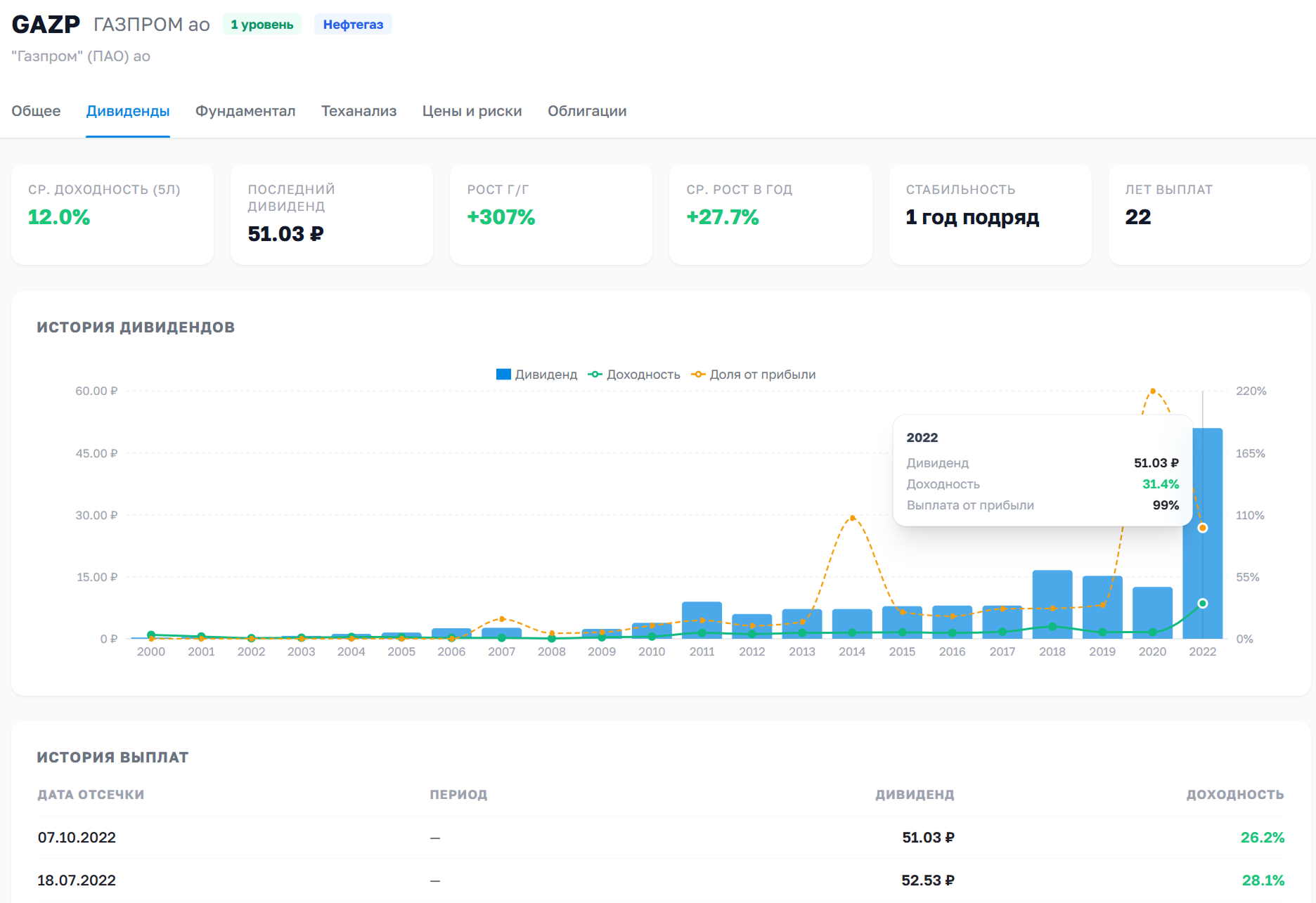This screenshot has height=903, width=1316.
Task: Click the green yield point for 2022
Action: 1203,604
